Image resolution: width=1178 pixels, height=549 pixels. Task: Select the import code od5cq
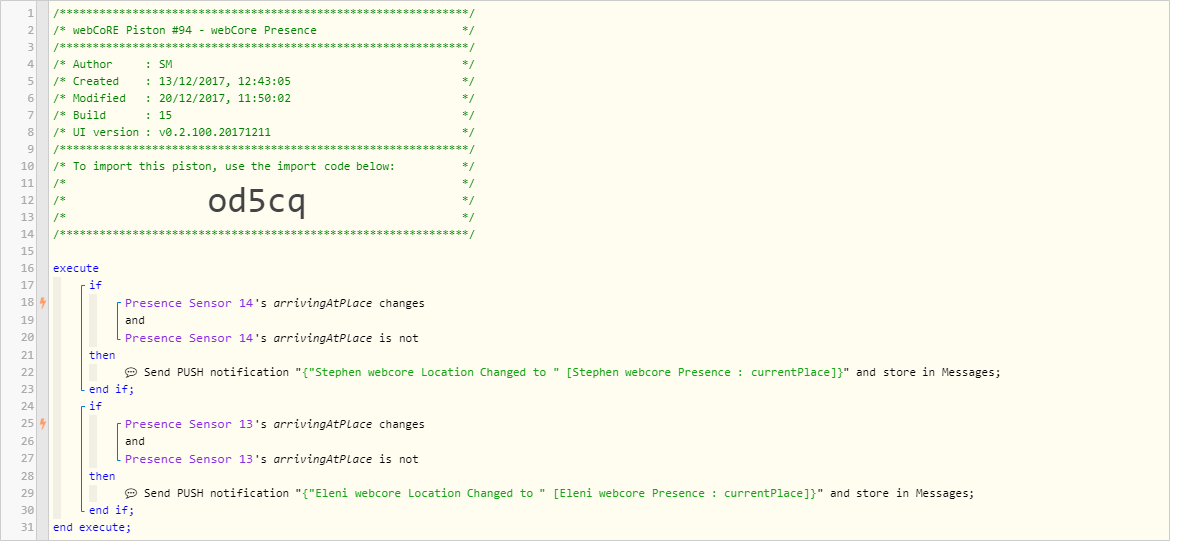(256, 201)
